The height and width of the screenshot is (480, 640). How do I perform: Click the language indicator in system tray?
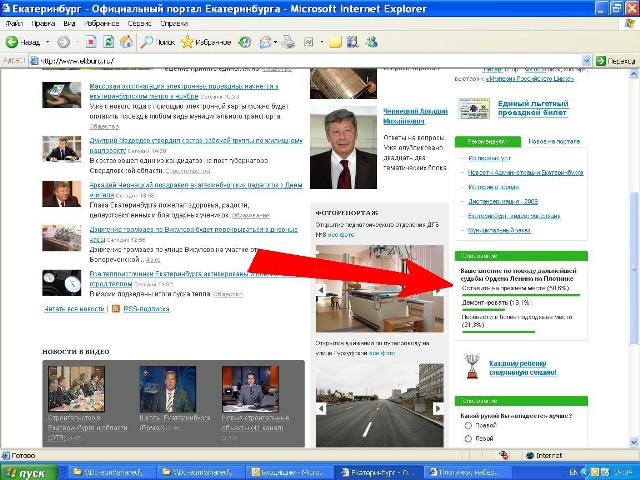573,473
